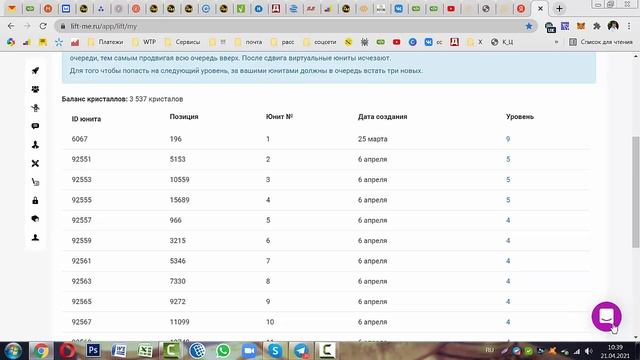The height and width of the screenshot is (360, 640).
Task: Go back in browser history
Action: pos(11,26)
